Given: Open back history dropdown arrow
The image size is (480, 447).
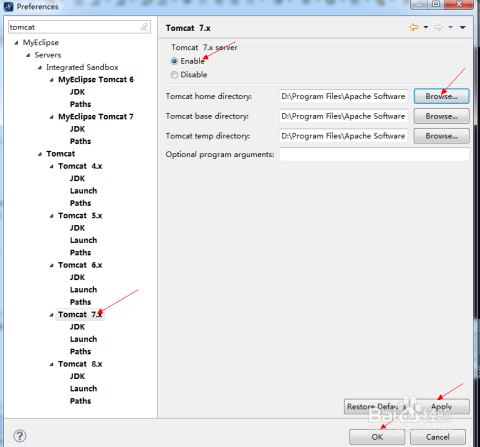Looking at the screenshot, I should (x=426, y=27).
